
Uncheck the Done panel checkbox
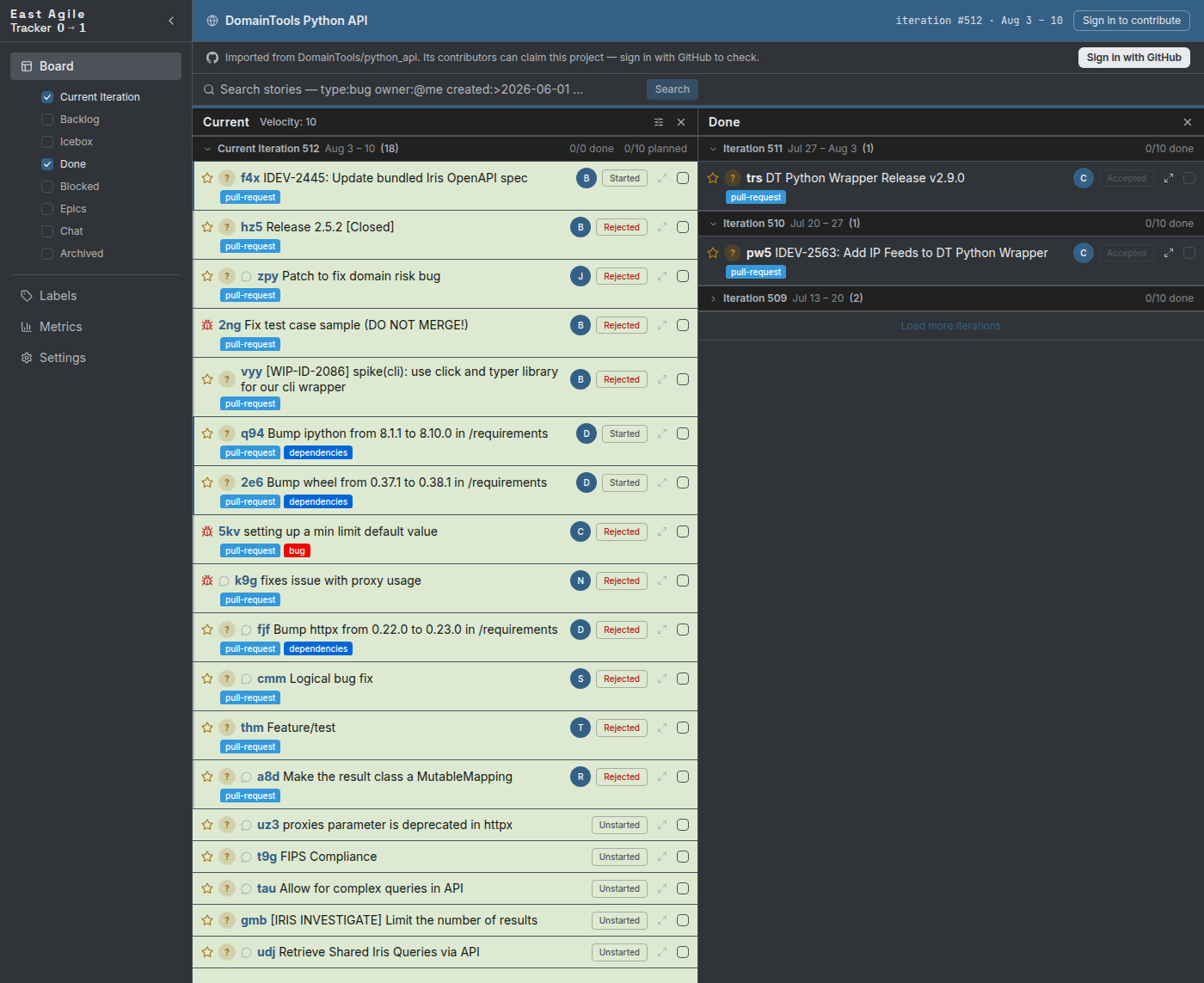[47, 164]
